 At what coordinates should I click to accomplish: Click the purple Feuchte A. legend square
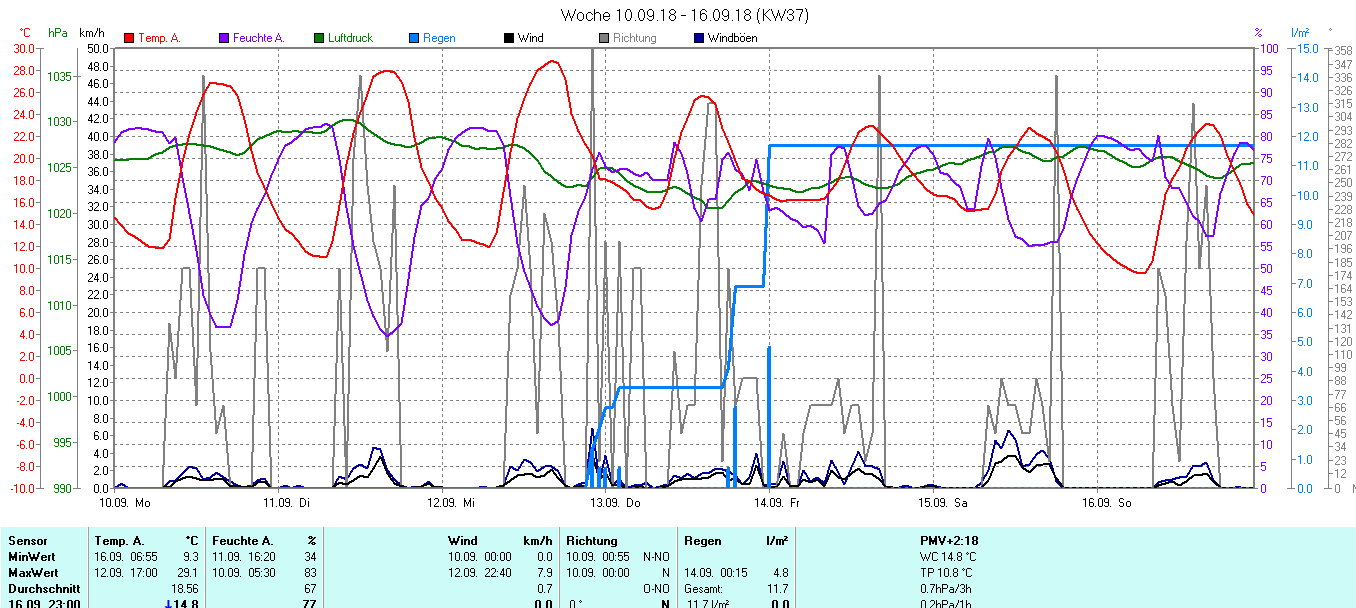pyautogui.click(x=225, y=38)
